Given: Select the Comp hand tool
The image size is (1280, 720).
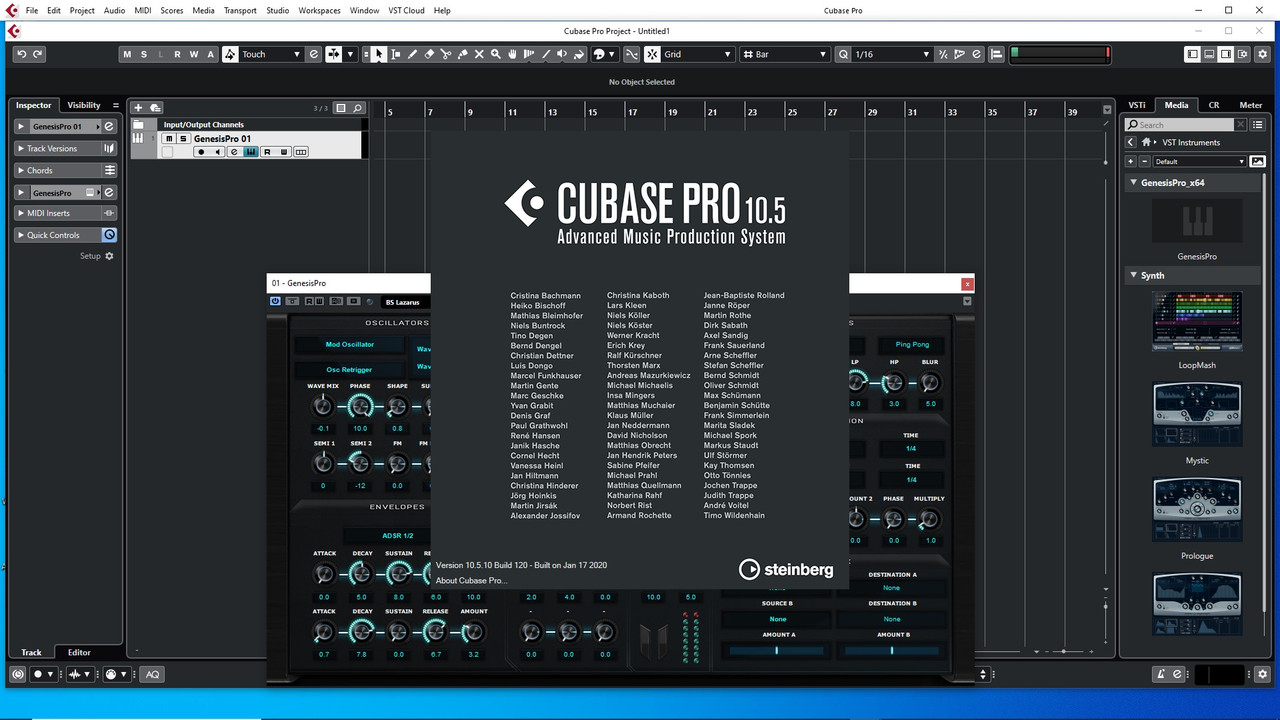Looking at the screenshot, I should click(512, 54).
